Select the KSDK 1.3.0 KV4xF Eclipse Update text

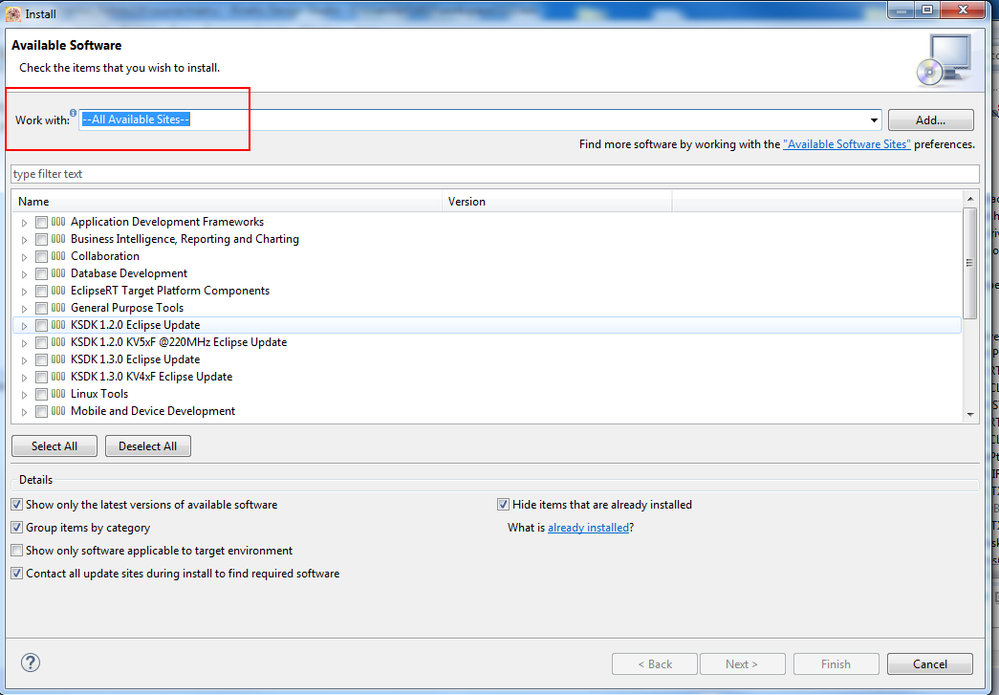pyautogui.click(x=152, y=376)
